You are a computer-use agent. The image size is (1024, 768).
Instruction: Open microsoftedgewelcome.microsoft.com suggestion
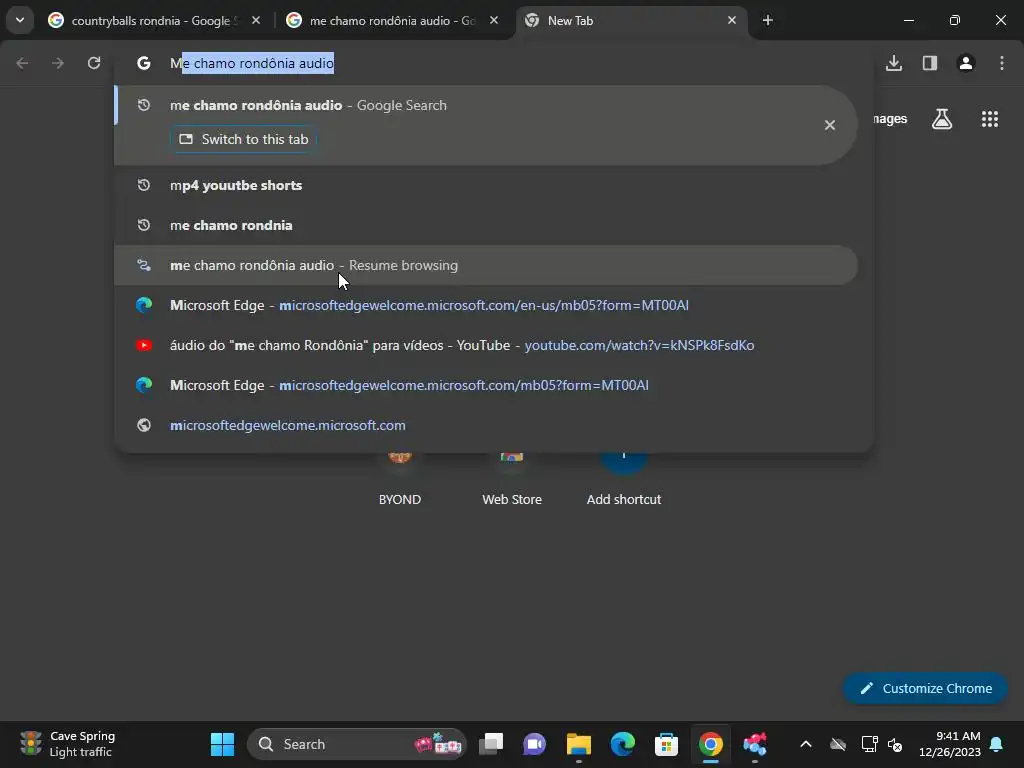[486, 425]
